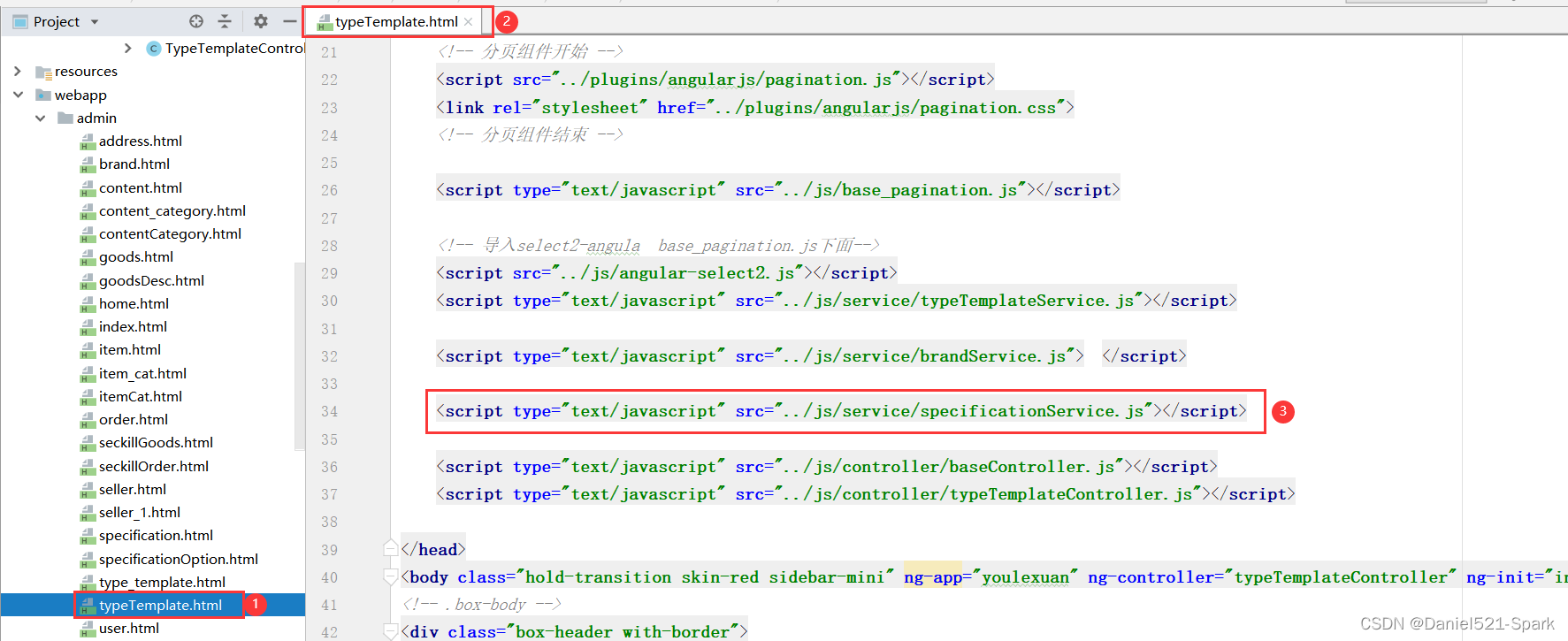
Task: Open address.html in project tree
Action: pos(141,141)
